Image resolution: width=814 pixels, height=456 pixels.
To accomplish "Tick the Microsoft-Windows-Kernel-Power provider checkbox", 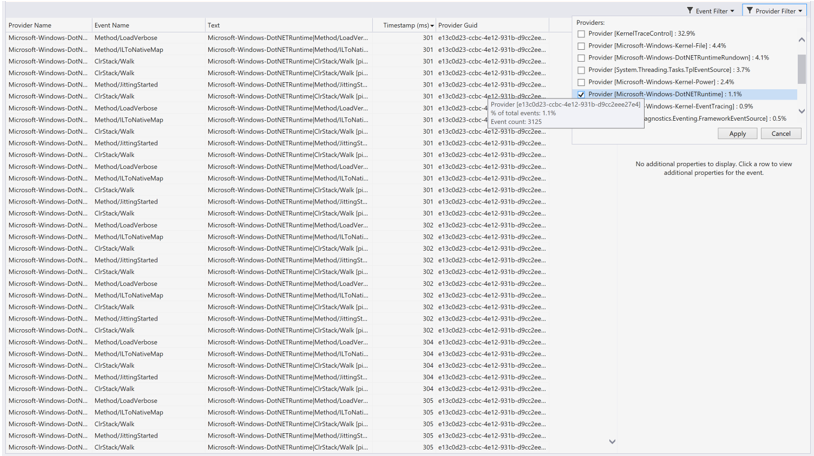I will pos(581,82).
